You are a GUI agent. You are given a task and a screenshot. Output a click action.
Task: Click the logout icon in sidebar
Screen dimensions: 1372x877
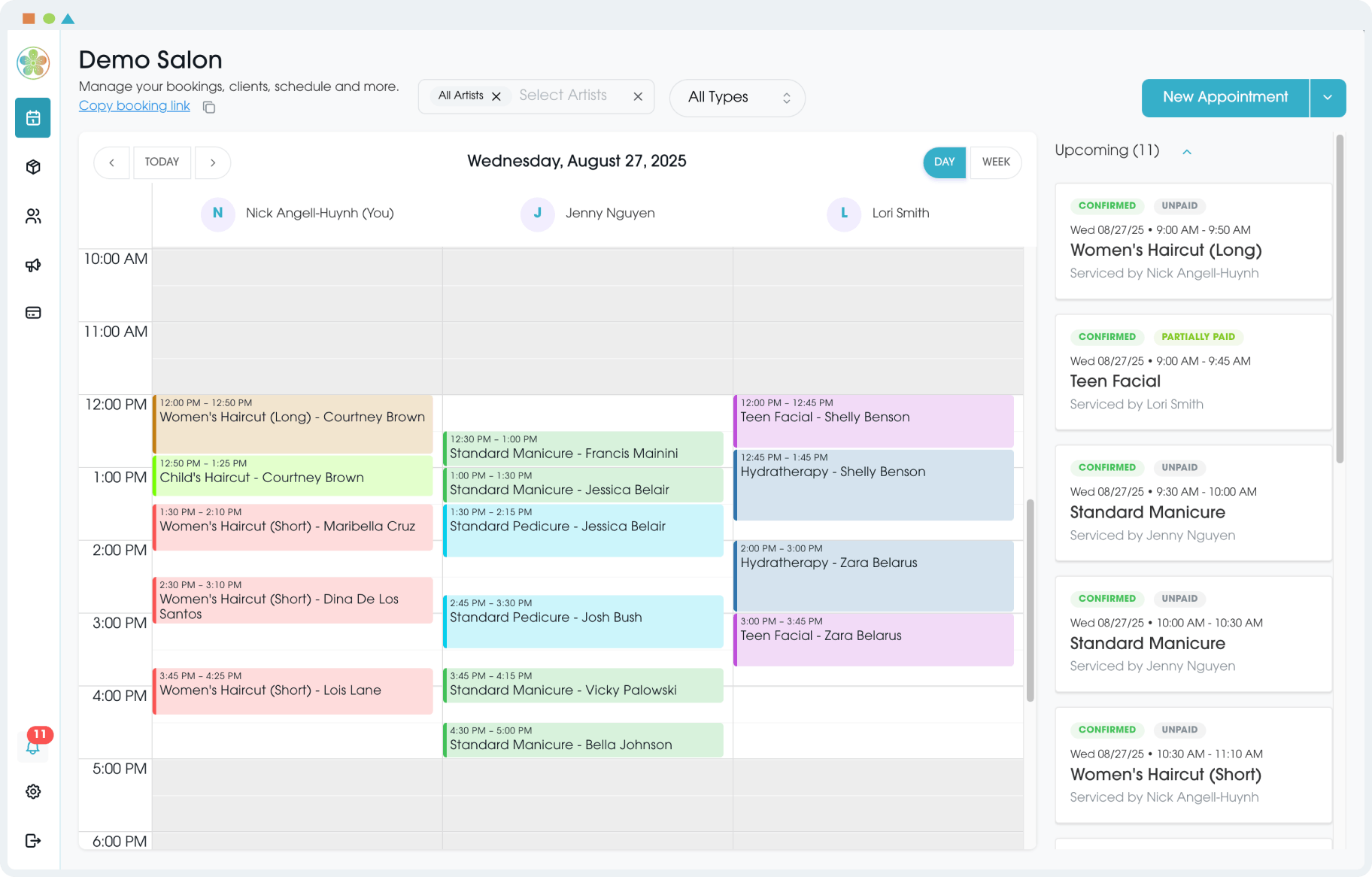33,840
